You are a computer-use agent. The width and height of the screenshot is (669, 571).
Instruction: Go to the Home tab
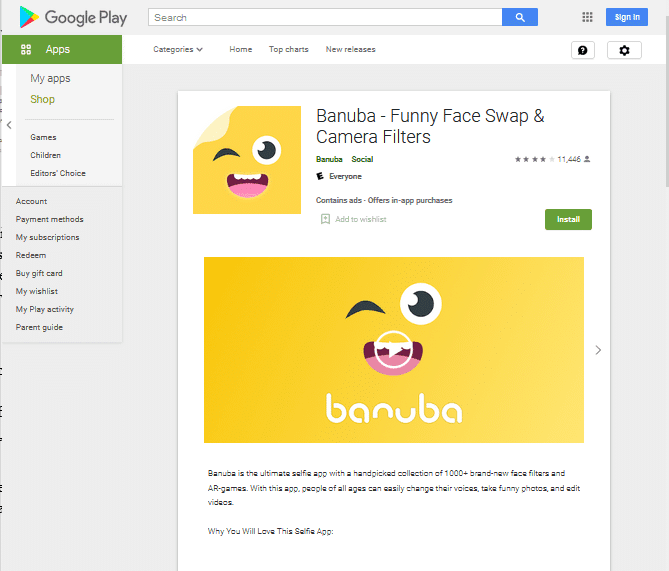click(241, 50)
